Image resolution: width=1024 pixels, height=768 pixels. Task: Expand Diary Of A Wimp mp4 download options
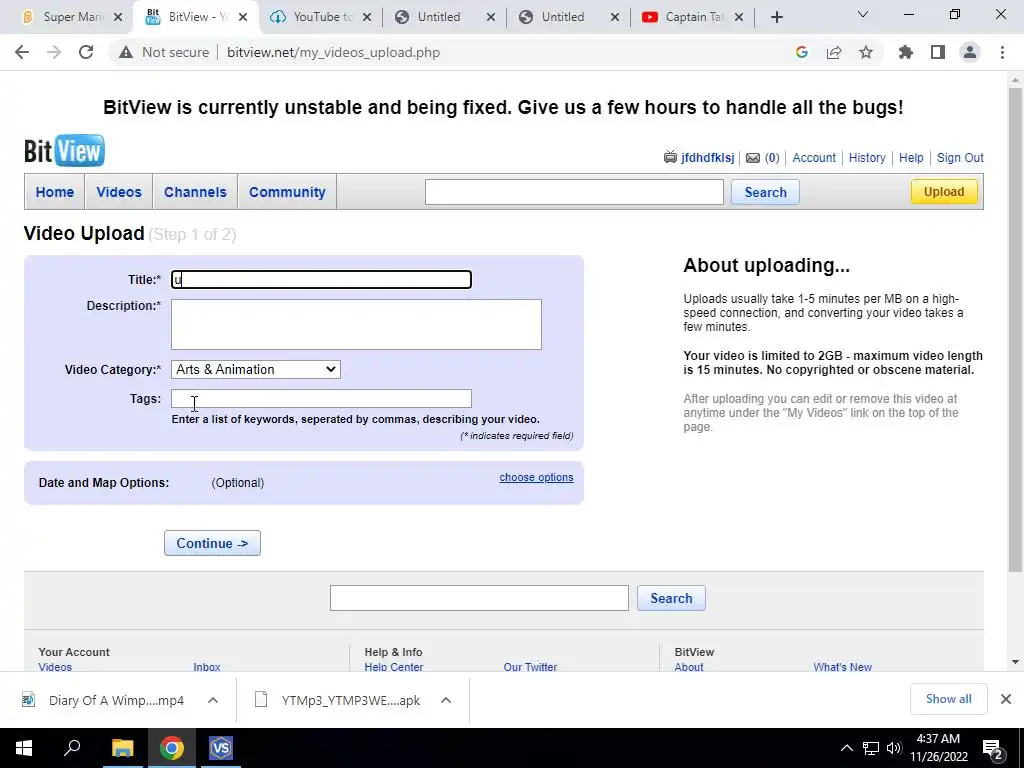point(213,700)
